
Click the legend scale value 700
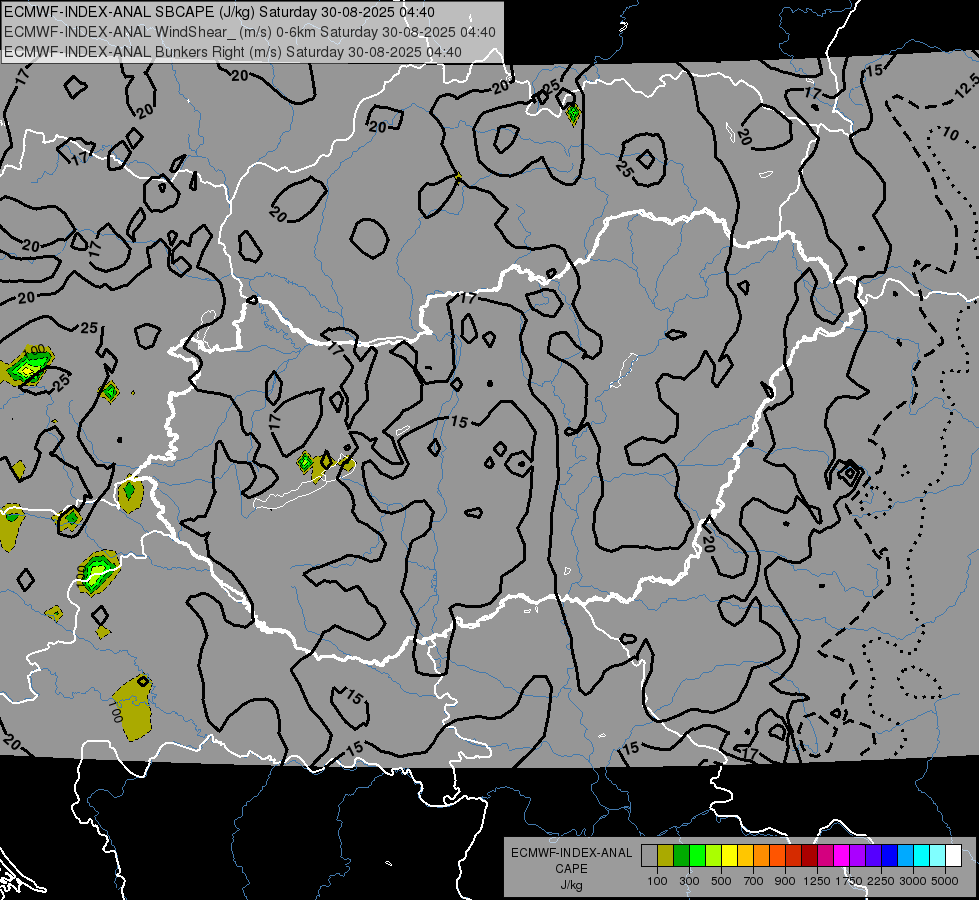[x=754, y=881]
